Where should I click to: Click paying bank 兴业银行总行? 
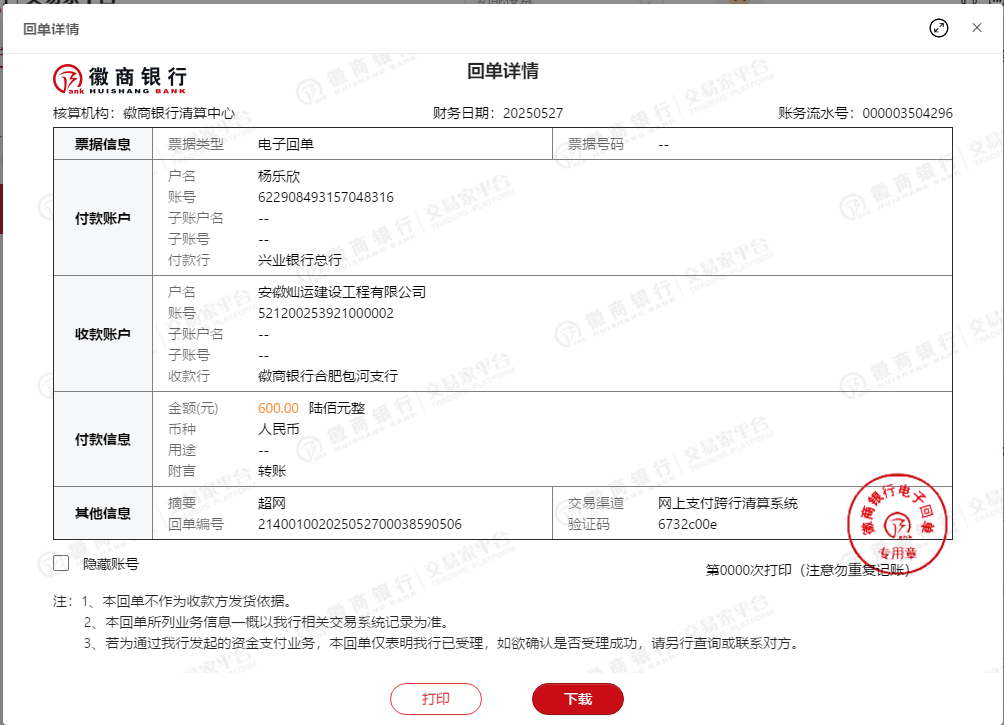pyautogui.click(x=299, y=260)
